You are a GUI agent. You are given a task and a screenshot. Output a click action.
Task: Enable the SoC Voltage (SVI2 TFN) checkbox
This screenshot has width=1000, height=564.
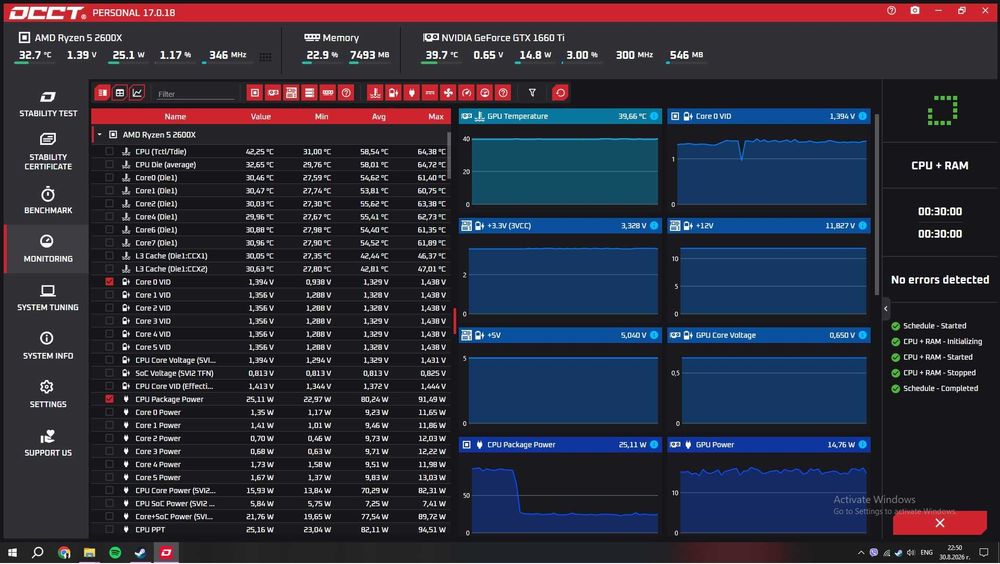tap(110, 373)
